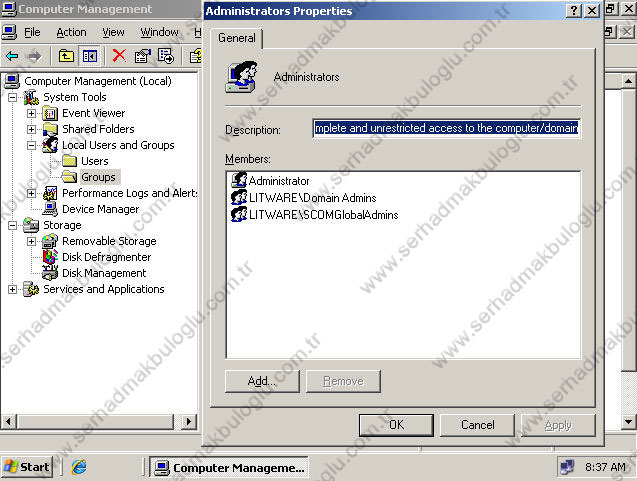Click the Up one level folder icon
Screen dimensions: 637x481
(x=66, y=56)
